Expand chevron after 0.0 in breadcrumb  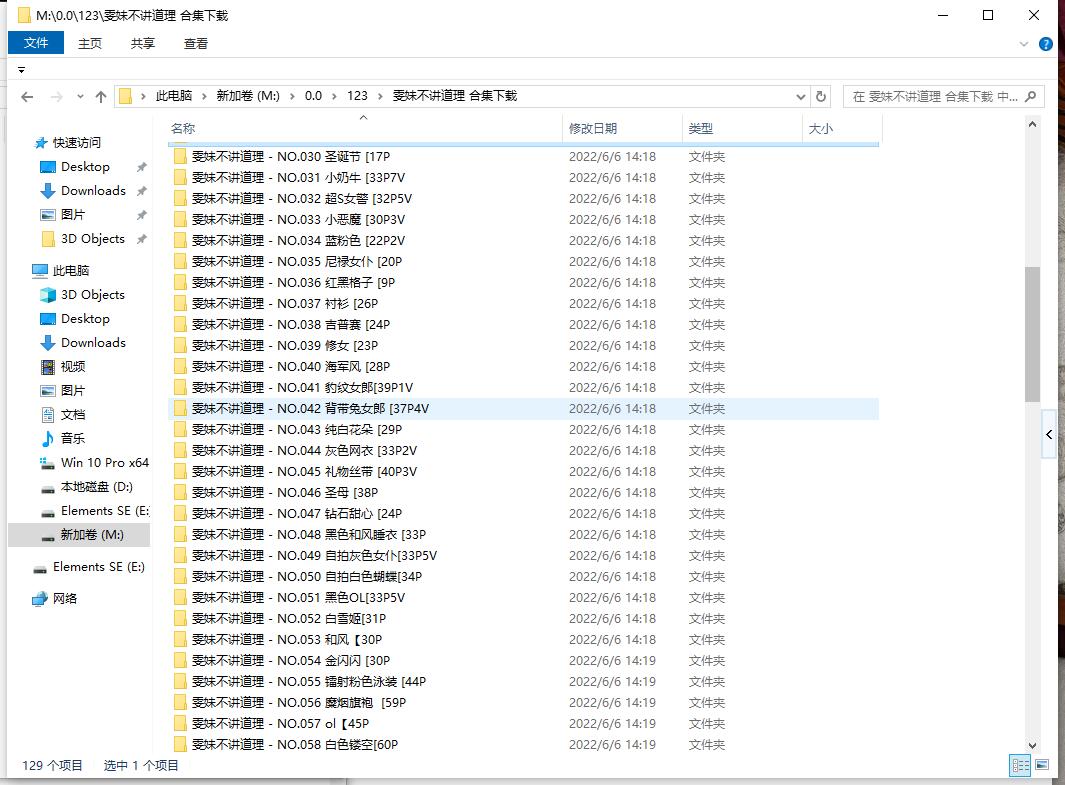coord(334,96)
